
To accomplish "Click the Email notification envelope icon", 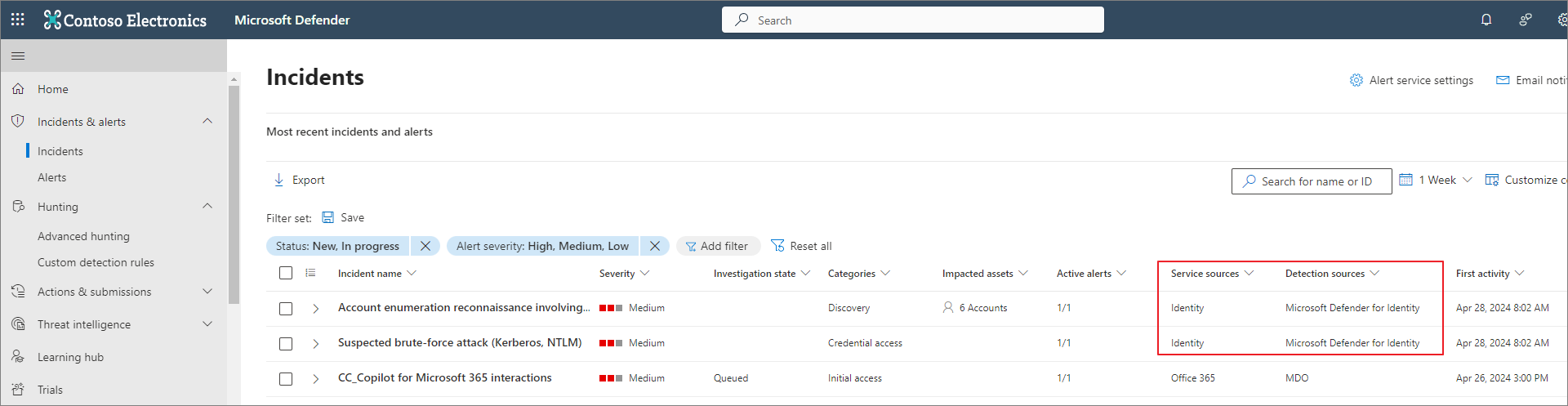I will [x=1503, y=80].
